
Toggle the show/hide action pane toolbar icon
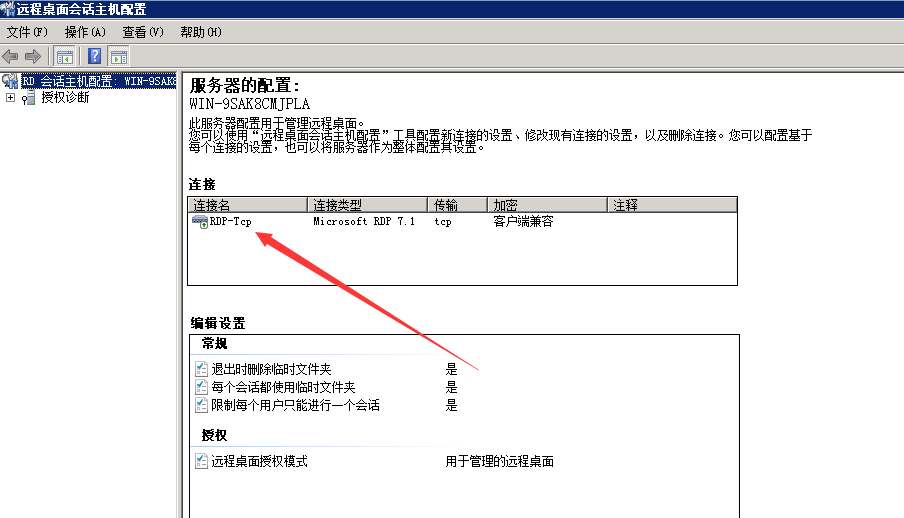[119, 56]
